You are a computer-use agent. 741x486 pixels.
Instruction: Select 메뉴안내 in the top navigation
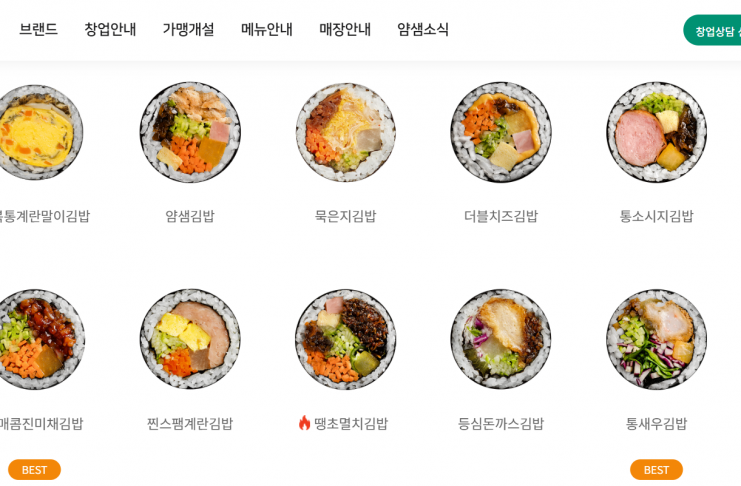click(267, 29)
